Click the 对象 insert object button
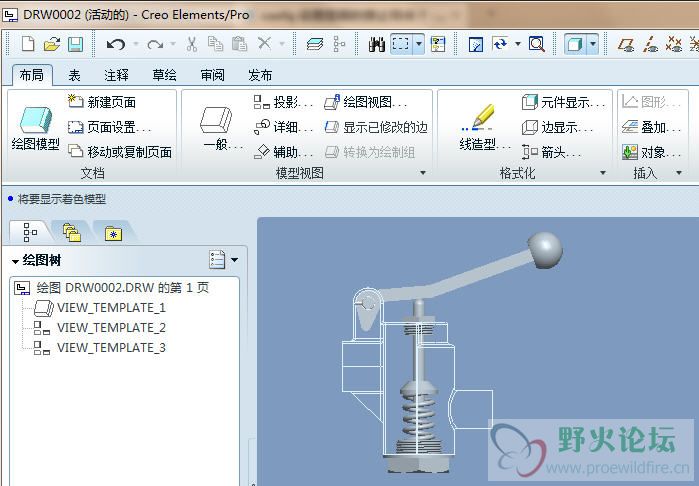699x486 pixels. 651,152
